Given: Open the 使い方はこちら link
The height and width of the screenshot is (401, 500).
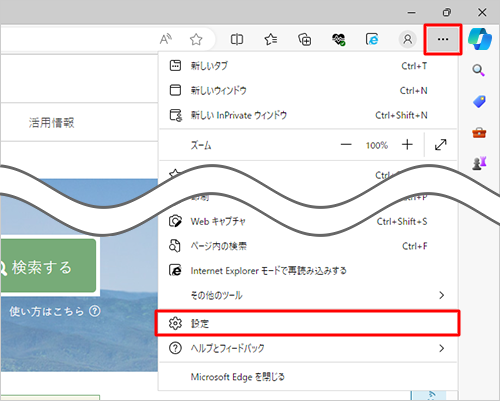Looking at the screenshot, I should (x=55, y=311).
